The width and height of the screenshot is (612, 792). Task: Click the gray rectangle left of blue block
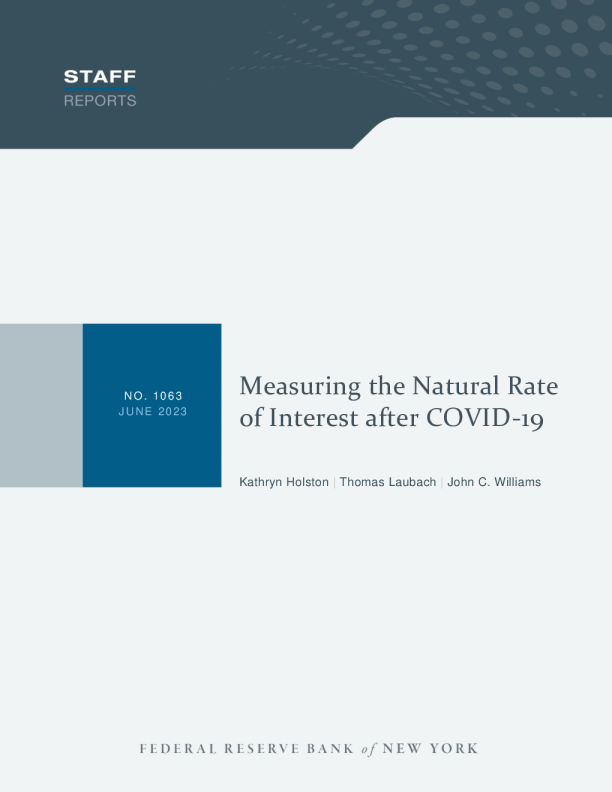(x=41, y=405)
